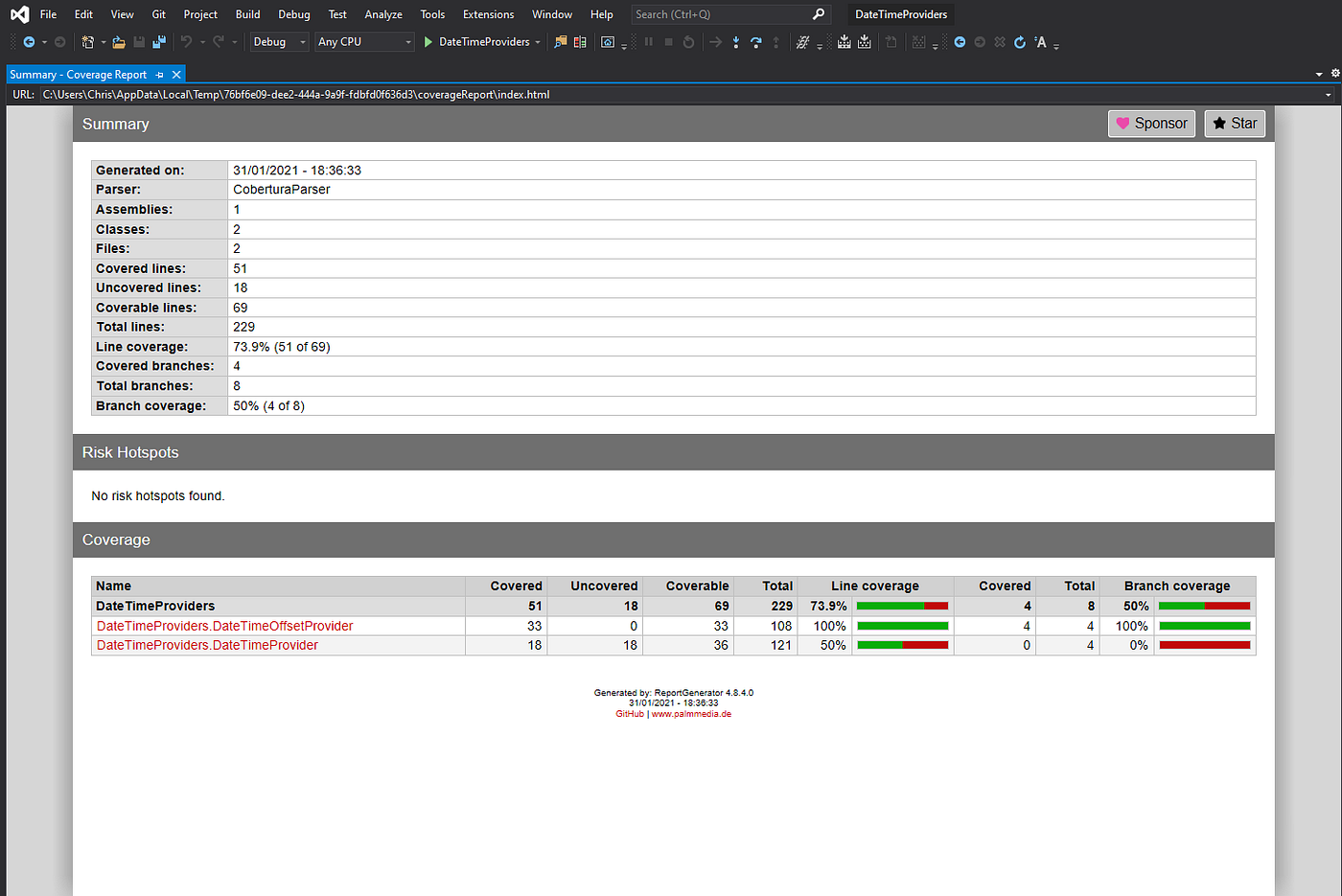Navigate backward with the blue back arrow in the main toolbar
The width and height of the screenshot is (1342, 896).
(29, 42)
